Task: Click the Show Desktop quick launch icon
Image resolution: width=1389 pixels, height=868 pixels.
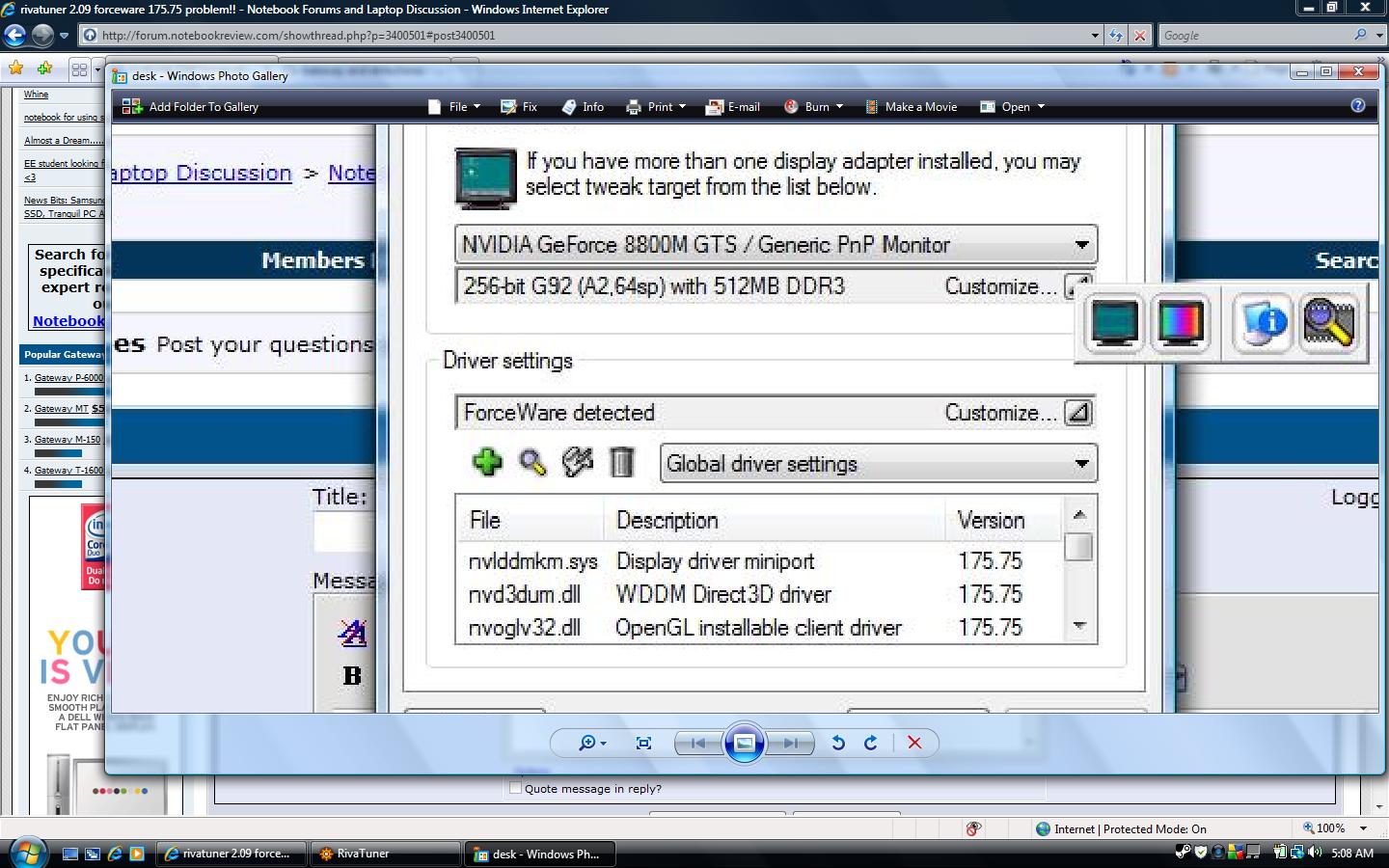Action: (69, 854)
